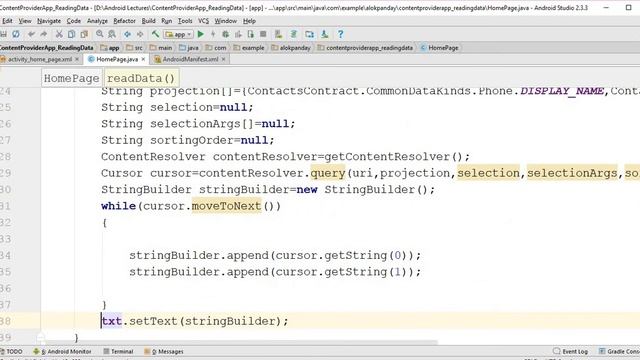Open the Analyze menu

point(97,21)
